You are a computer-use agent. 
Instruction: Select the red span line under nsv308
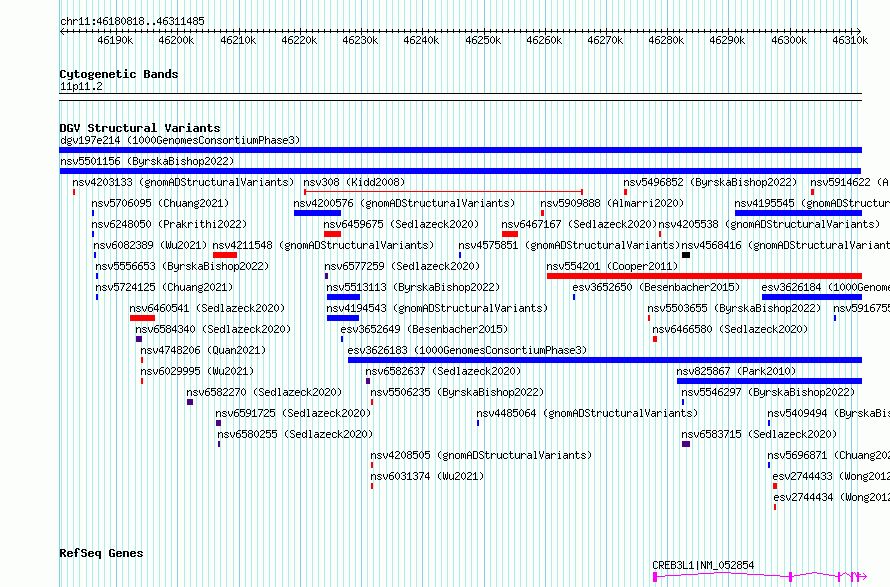click(x=444, y=192)
